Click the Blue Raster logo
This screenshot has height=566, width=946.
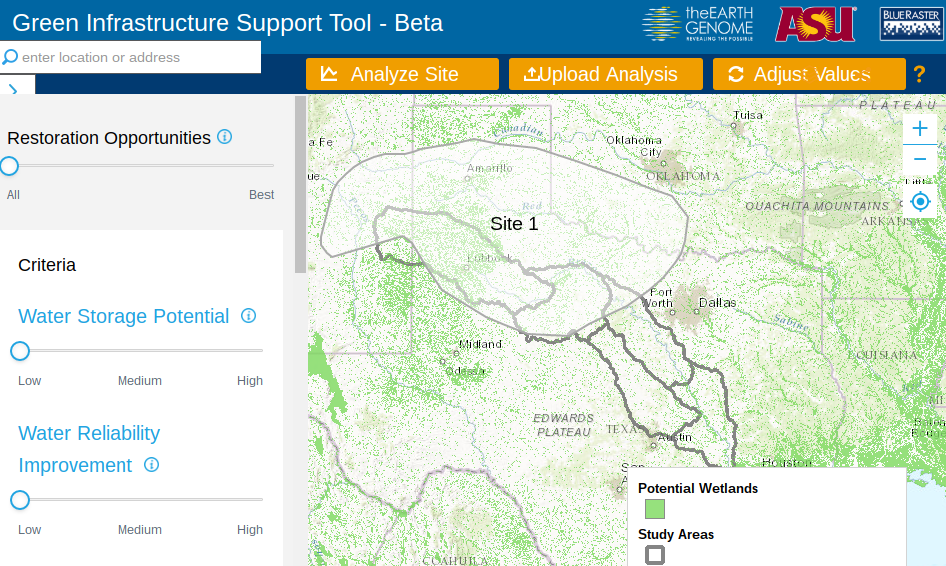pos(911,23)
